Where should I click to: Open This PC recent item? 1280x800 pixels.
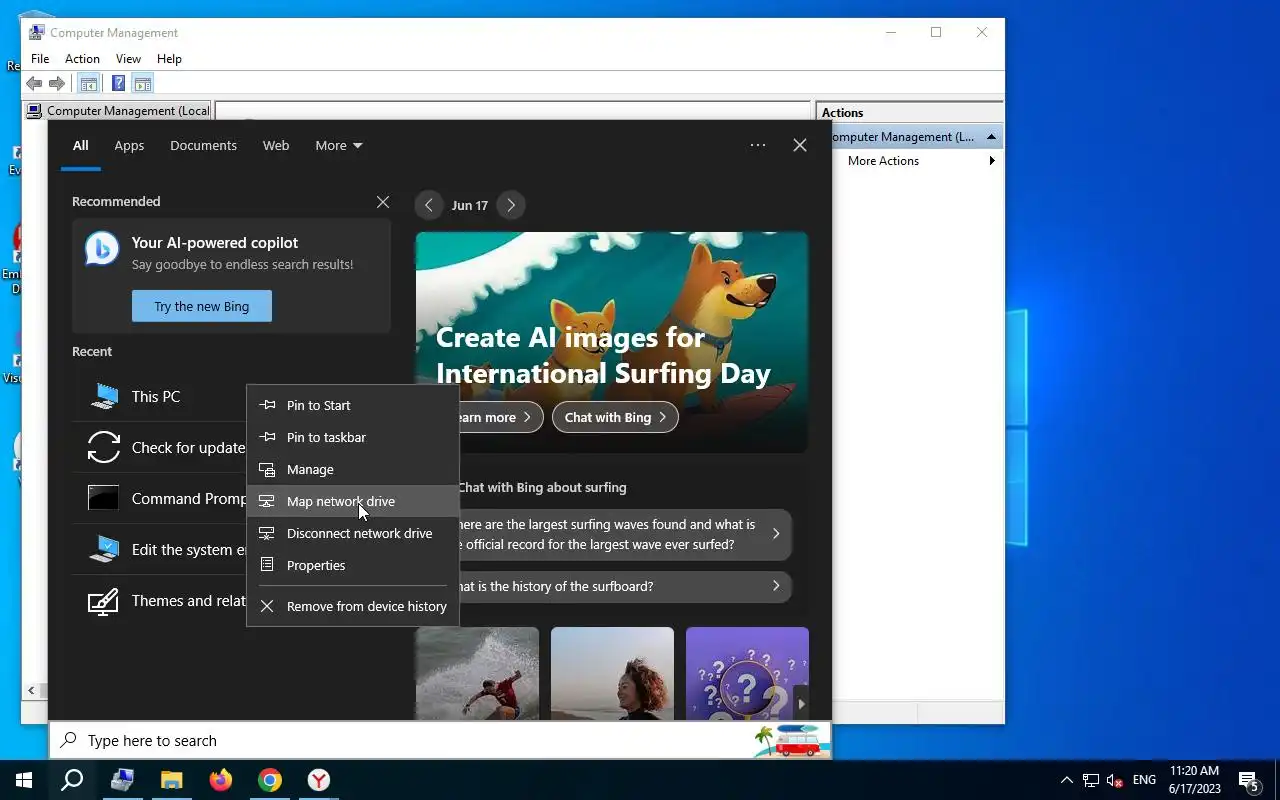160,397
